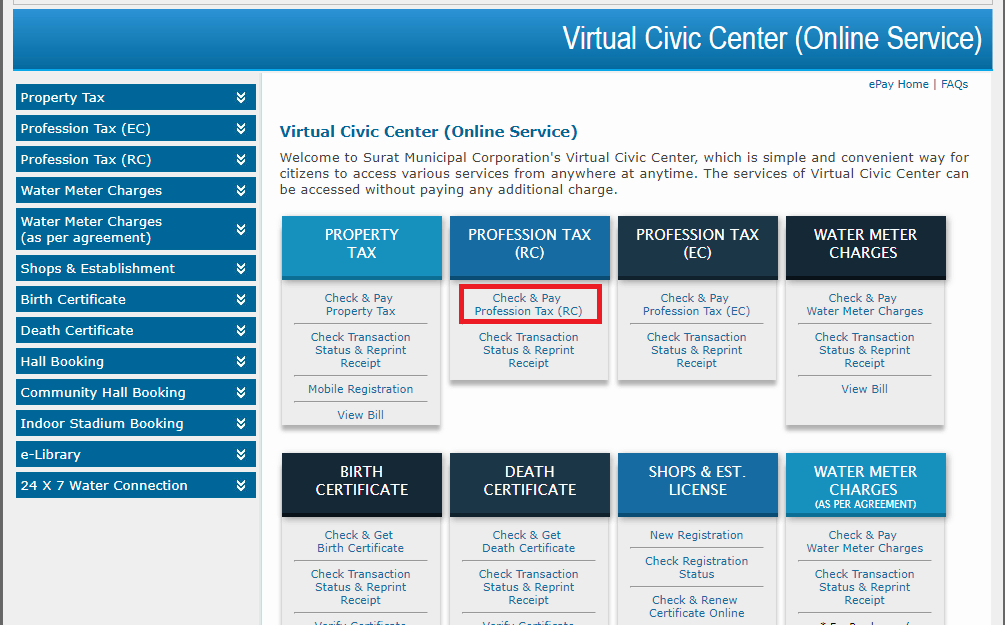The height and width of the screenshot is (625, 1005).
Task: Open Profession Tax (RC) sidebar menu label
Action: (x=86, y=159)
